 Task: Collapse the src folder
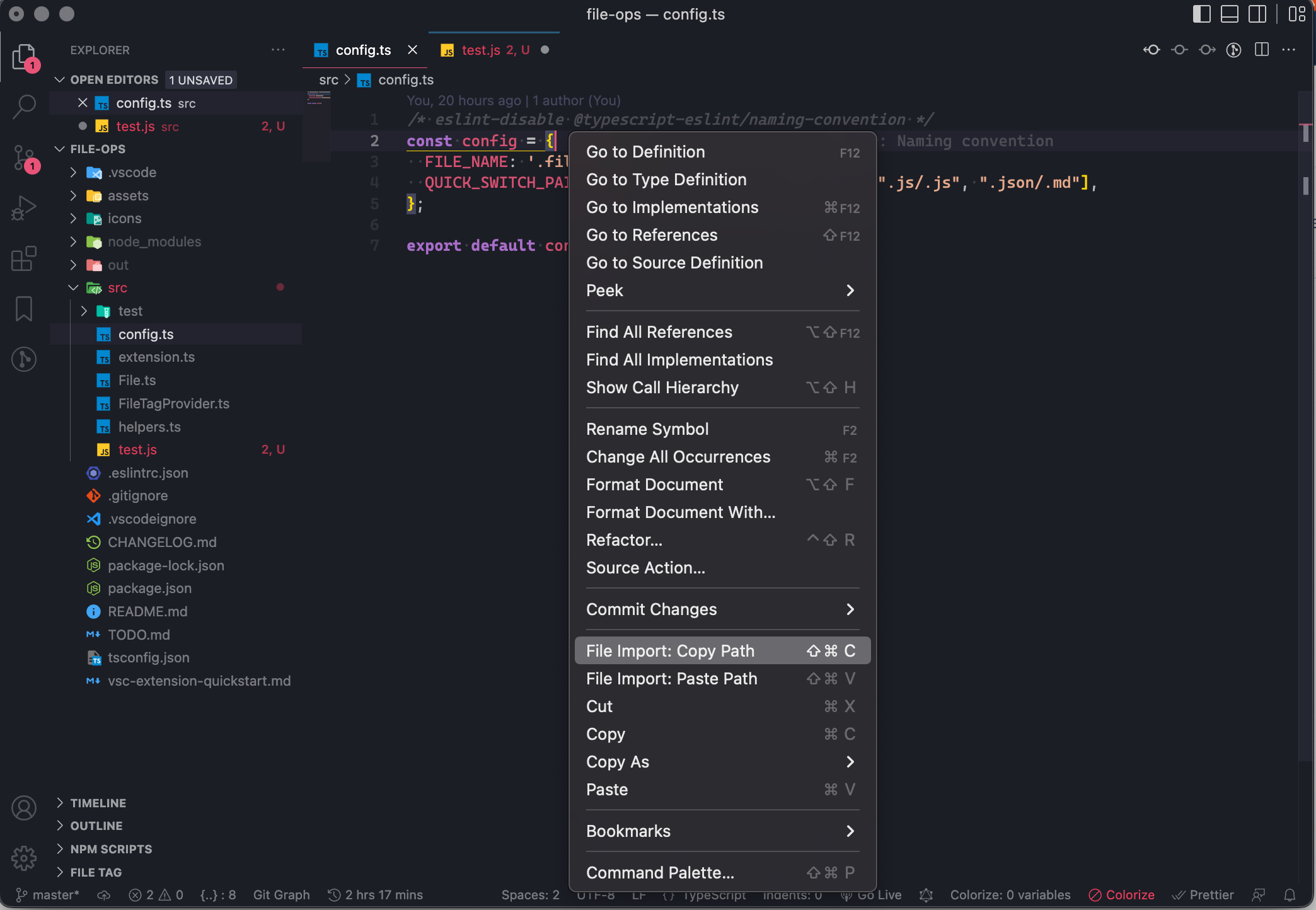tap(73, 287)
